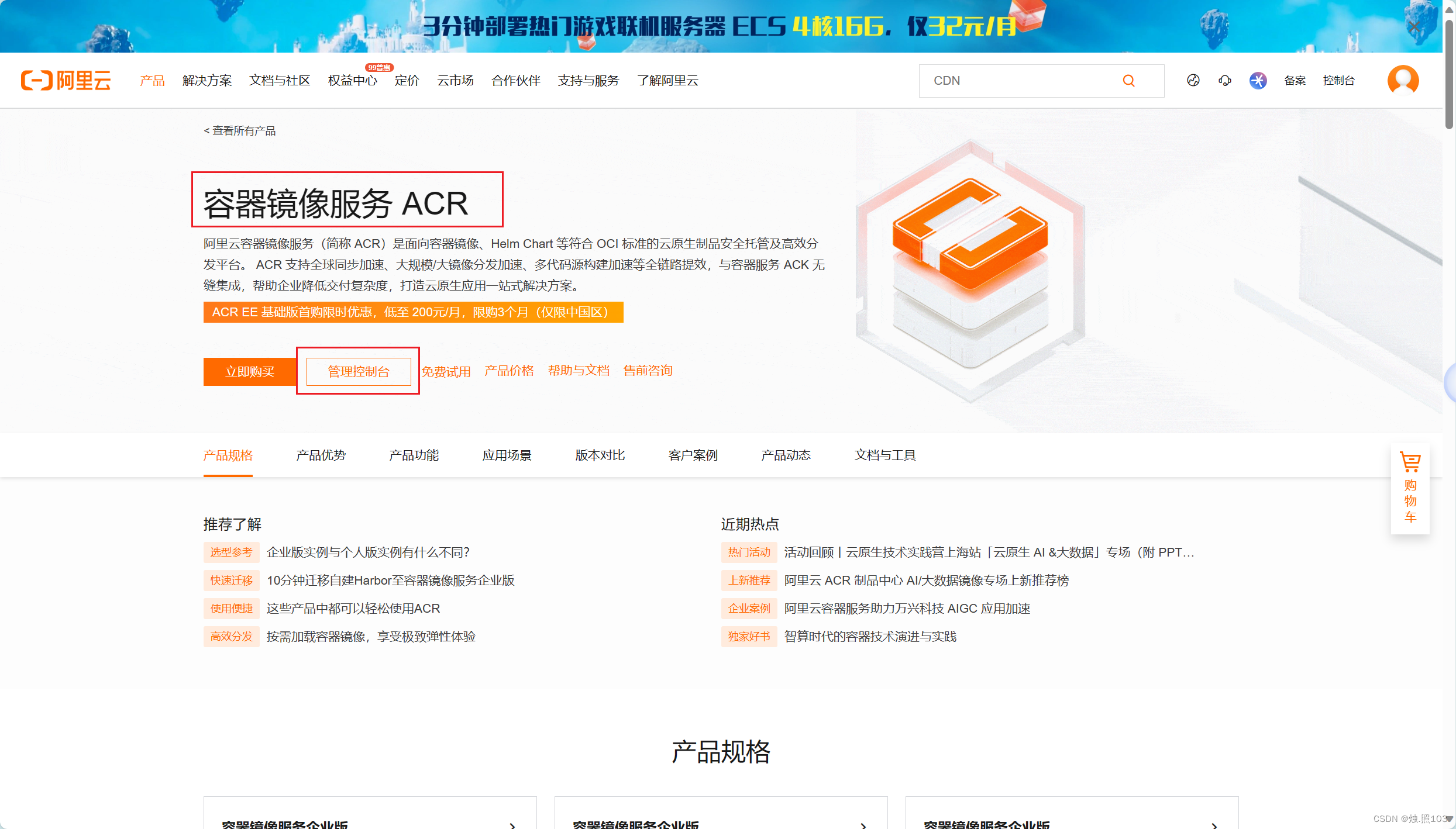1456x829 pixels.
Task: Open the shopping cart icon
Action: click(1410, 462)
